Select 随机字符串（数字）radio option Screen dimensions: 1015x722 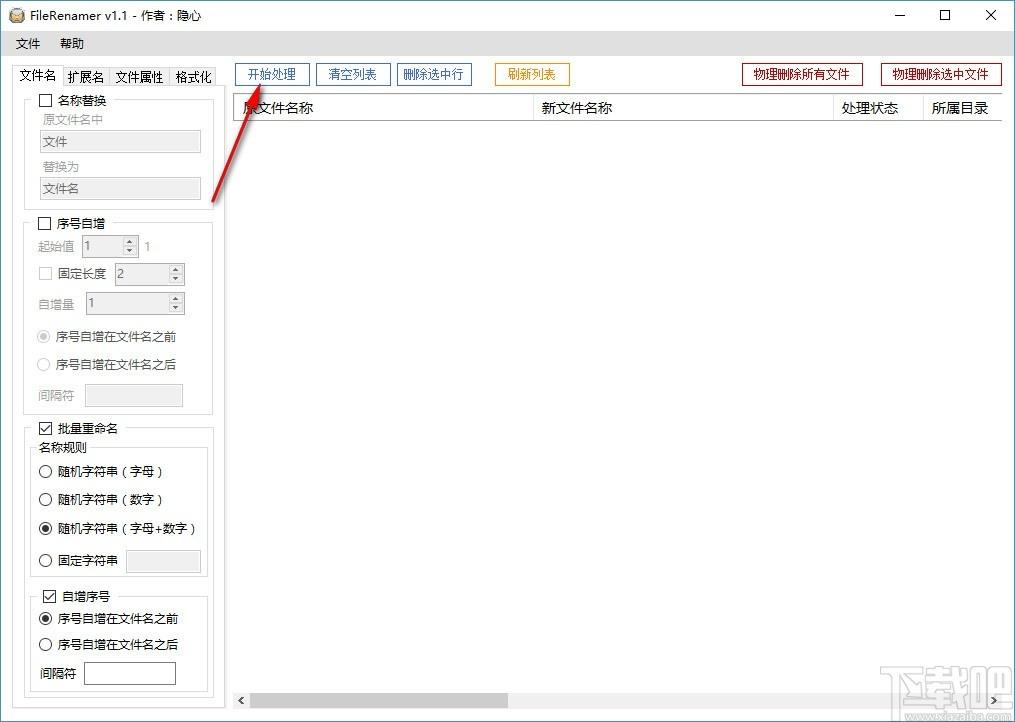click(45, 499)
